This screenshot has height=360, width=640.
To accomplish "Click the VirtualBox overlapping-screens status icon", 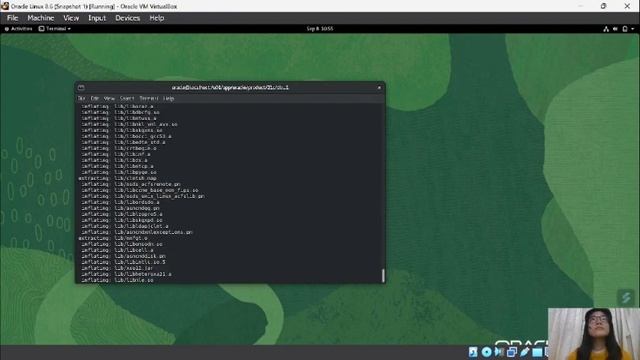I will (x=511, y=352).
